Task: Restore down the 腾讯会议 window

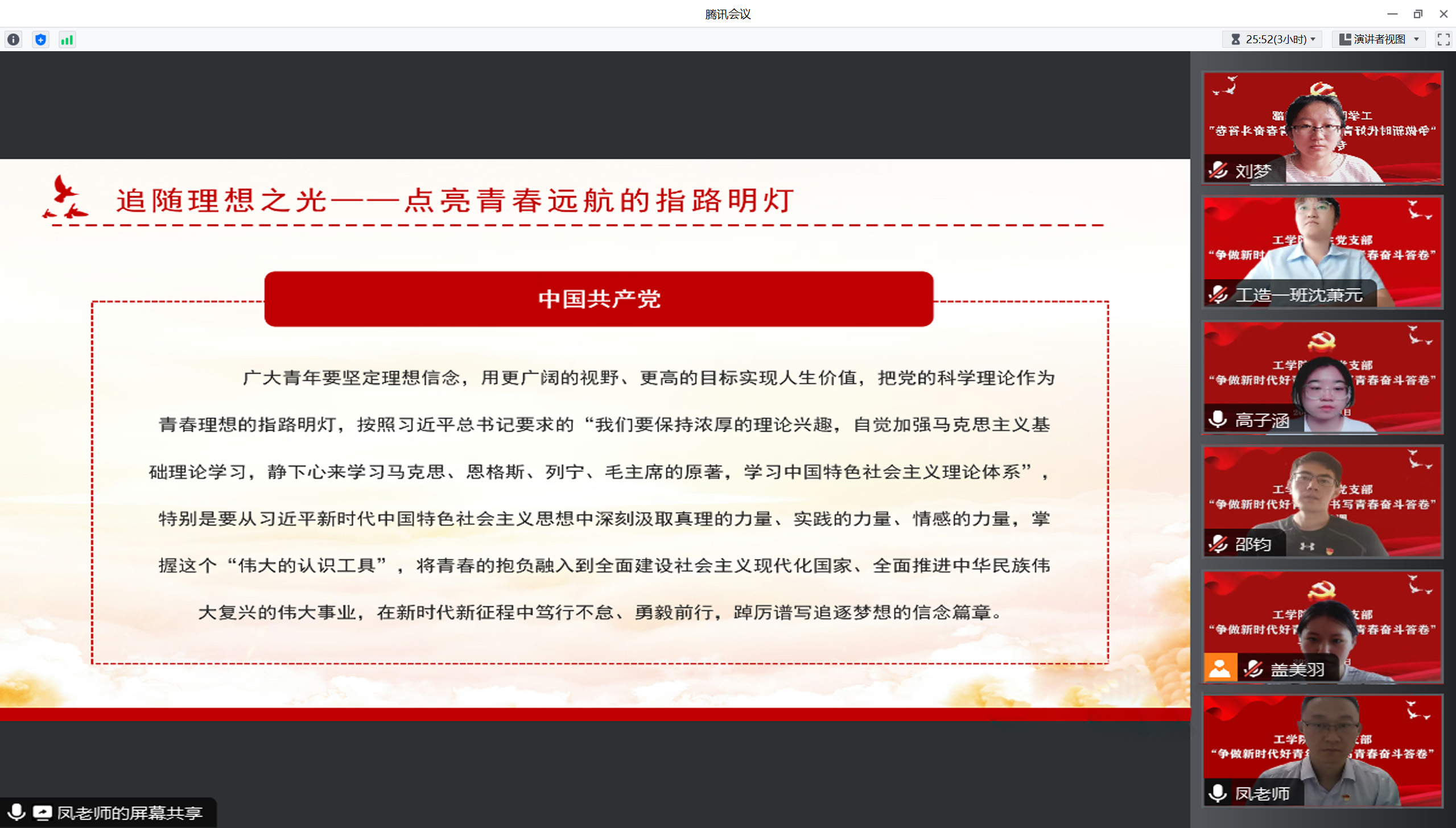Action: (x=1417, y=14)
